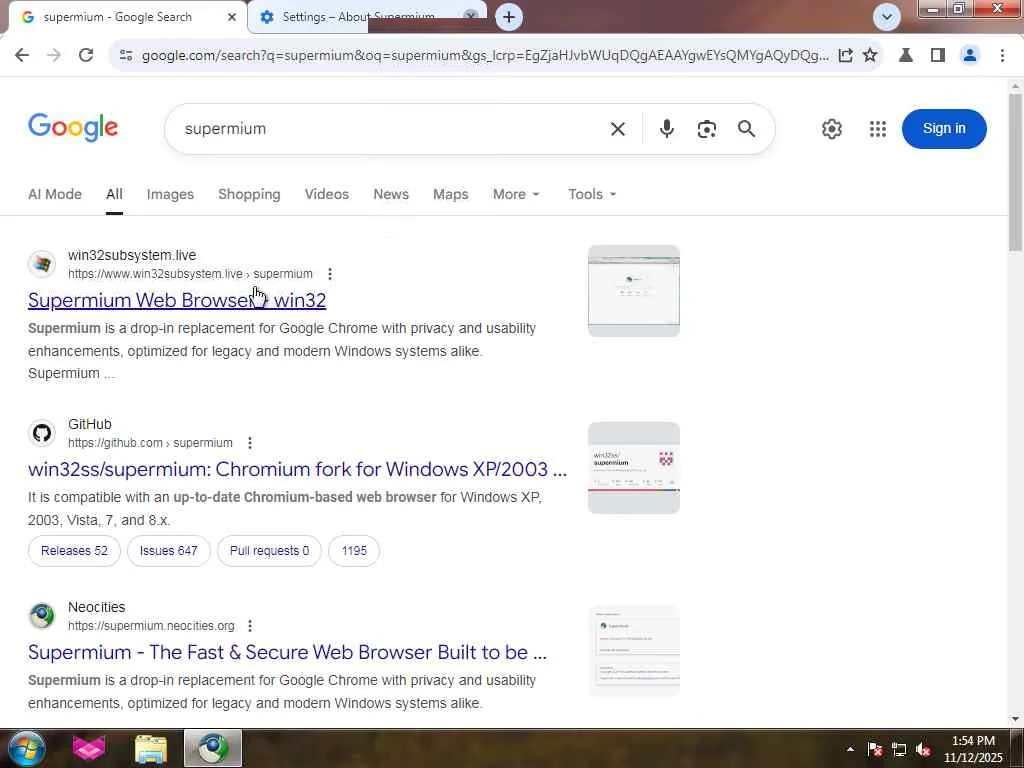Open pink envelope app in taskbar

coord(88,748)
